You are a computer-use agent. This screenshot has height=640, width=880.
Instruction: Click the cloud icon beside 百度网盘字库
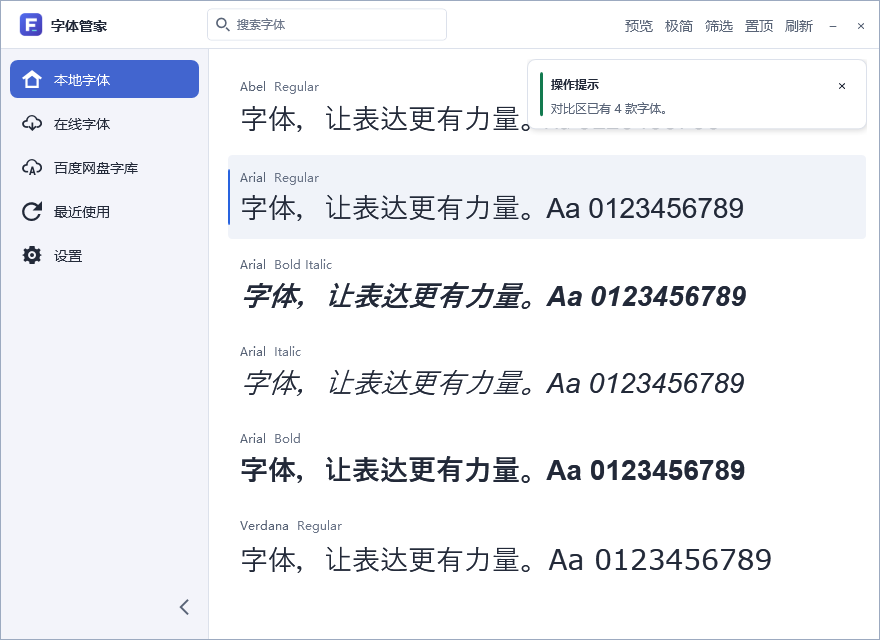pyautogui.click(x=32, y=167)
